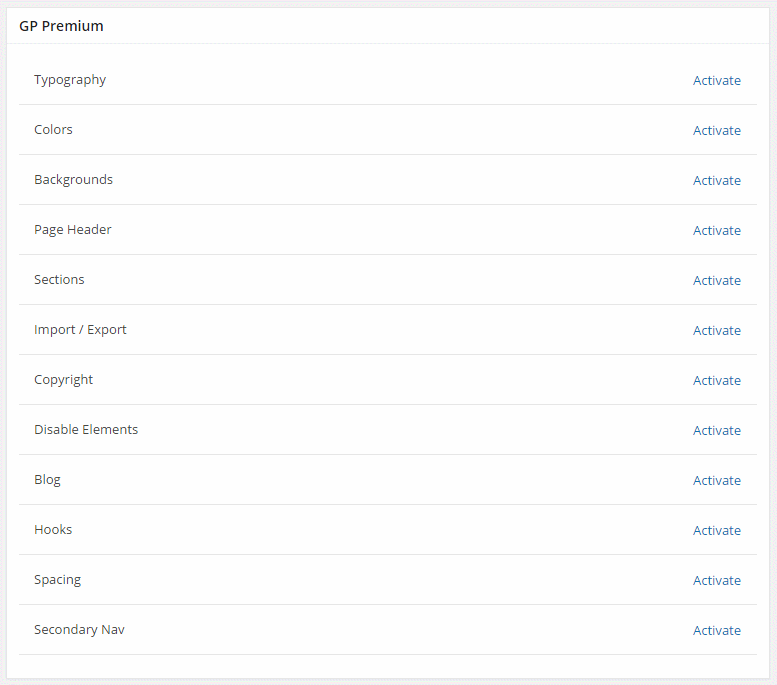Enable the Page Header module
This screenshot has width=777, height=685.
point(716,231)
